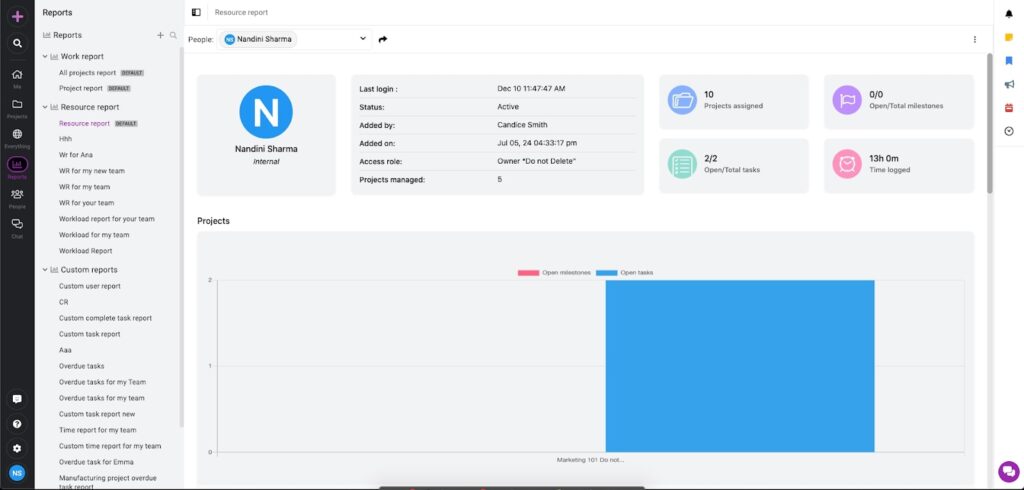Go to Me home icon
Image resolution: width=1024 pixels, height=490 pixels.
click(x=17, y=74)
